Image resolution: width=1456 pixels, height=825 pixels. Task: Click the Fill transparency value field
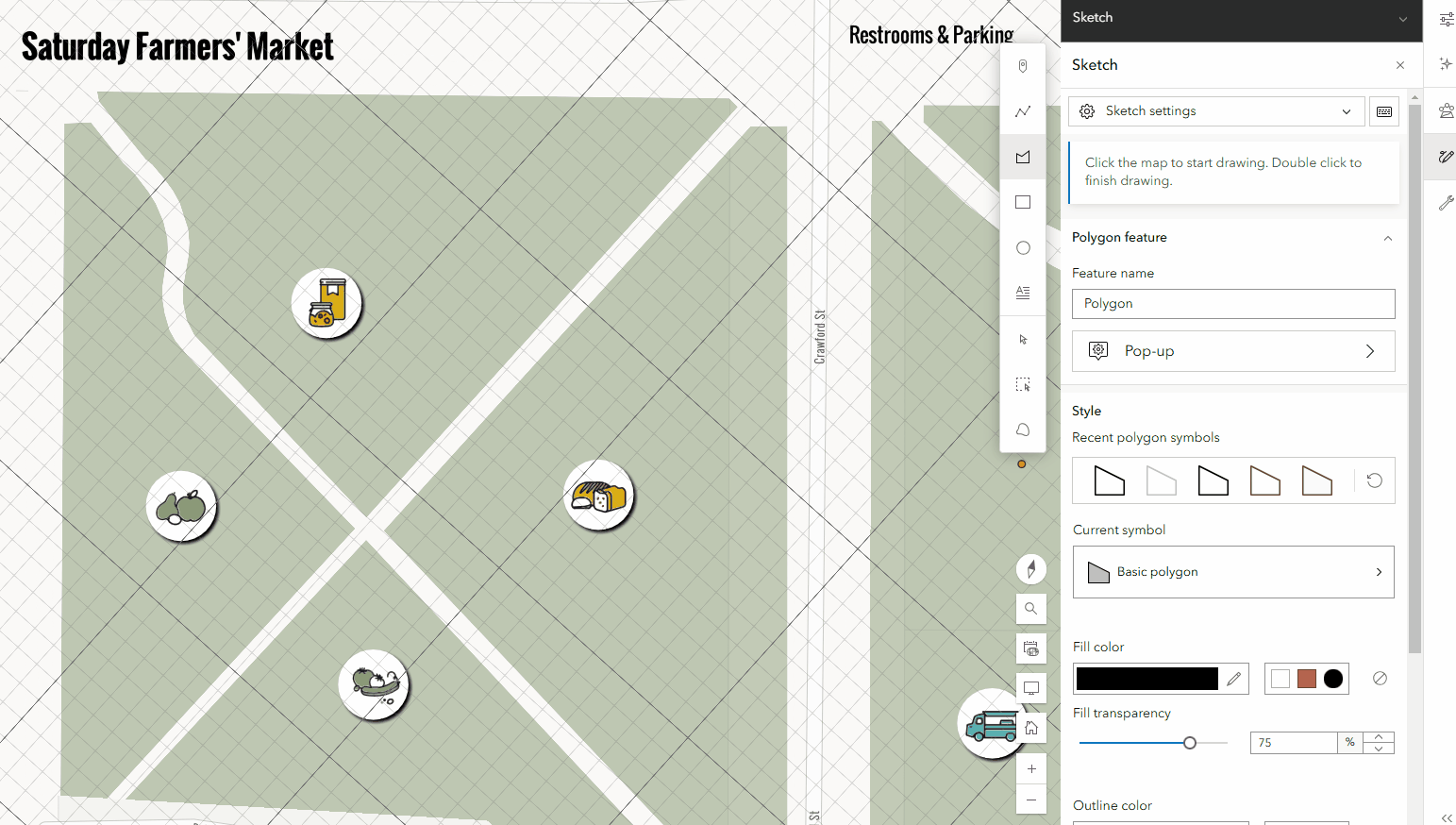point(1294,743)
